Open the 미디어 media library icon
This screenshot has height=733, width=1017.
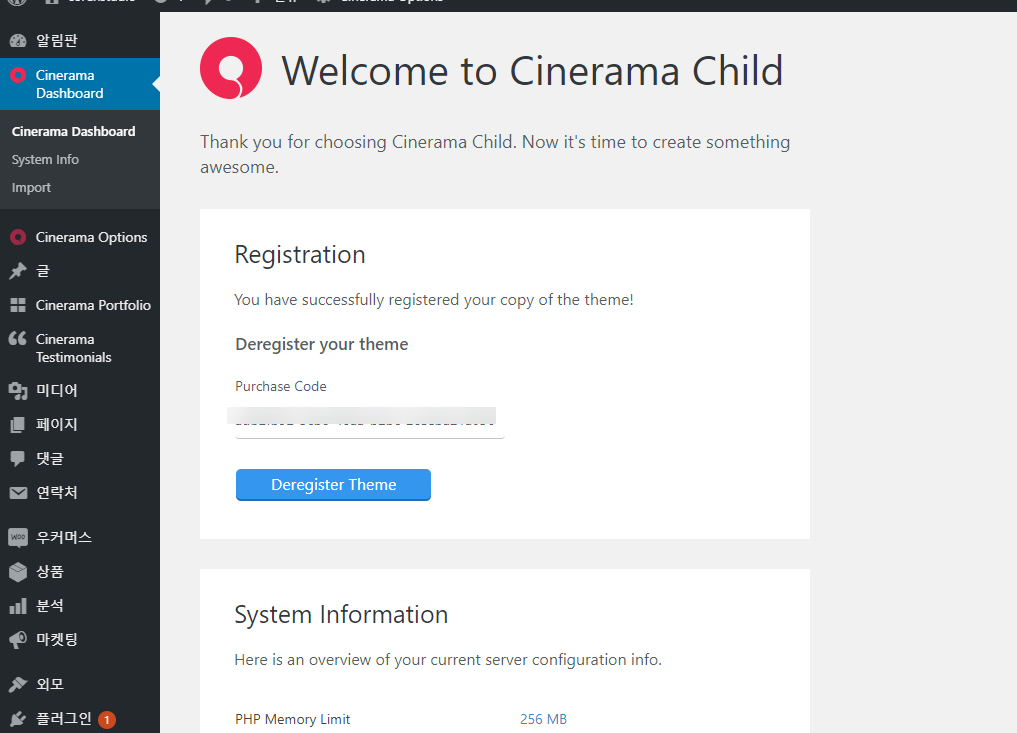18,391
